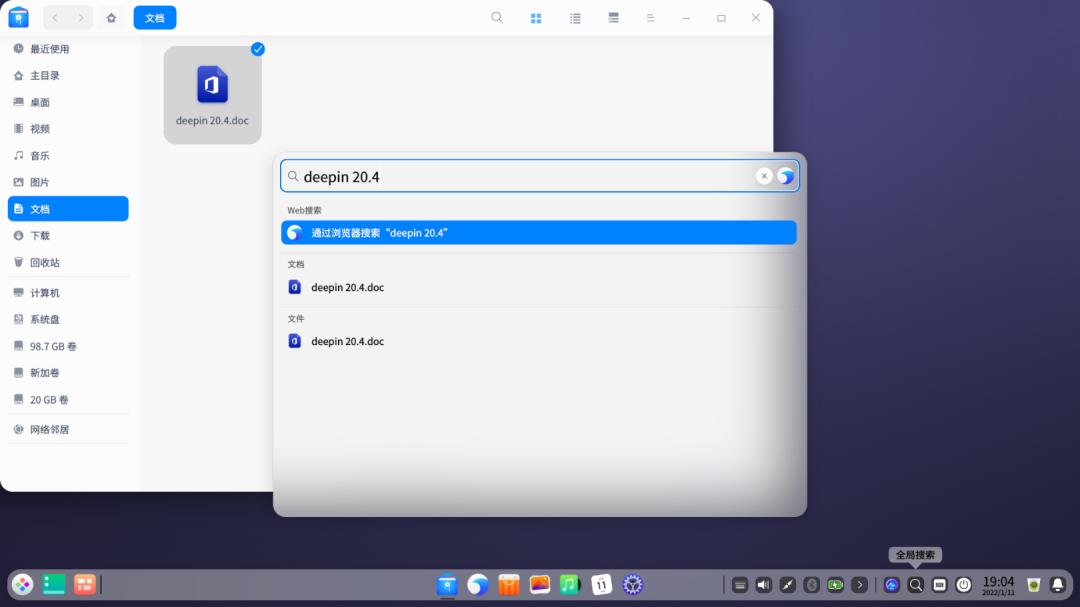Toggle the browser web-search icon in search bar
Image resolution: width=1080 pixels, height=607 pixels.
tap(786, 176)
